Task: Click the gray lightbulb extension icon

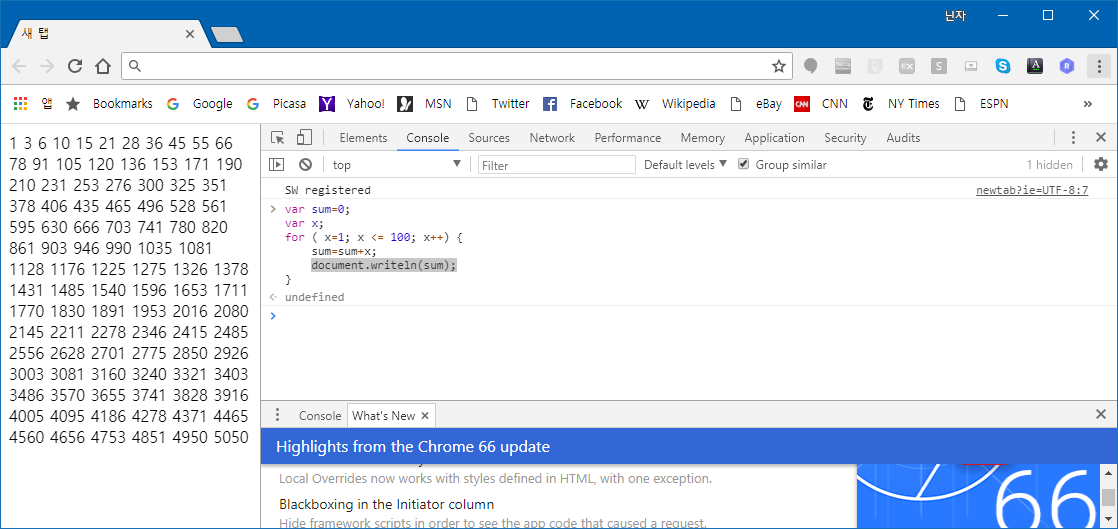Action: (x=875, y=66)
